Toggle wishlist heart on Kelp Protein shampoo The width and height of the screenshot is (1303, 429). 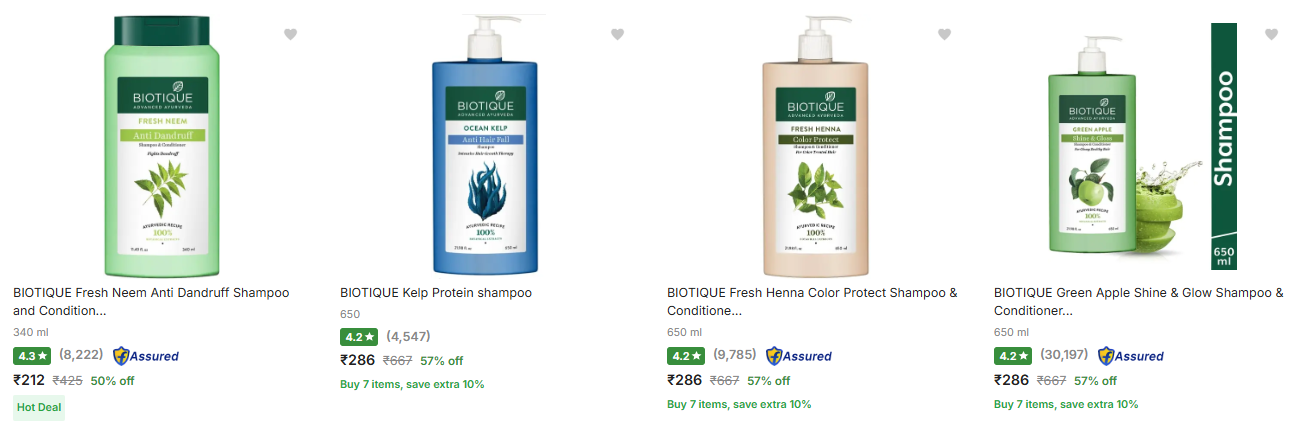(617, 34)
